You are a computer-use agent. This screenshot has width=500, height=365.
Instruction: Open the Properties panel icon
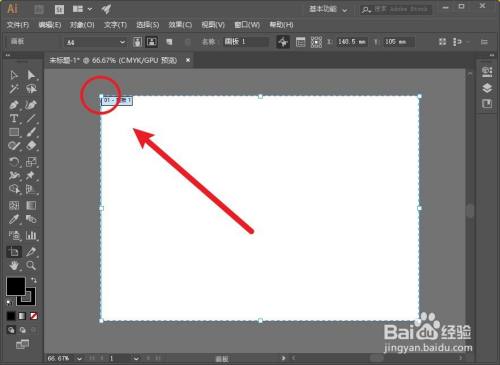point(487,71)
